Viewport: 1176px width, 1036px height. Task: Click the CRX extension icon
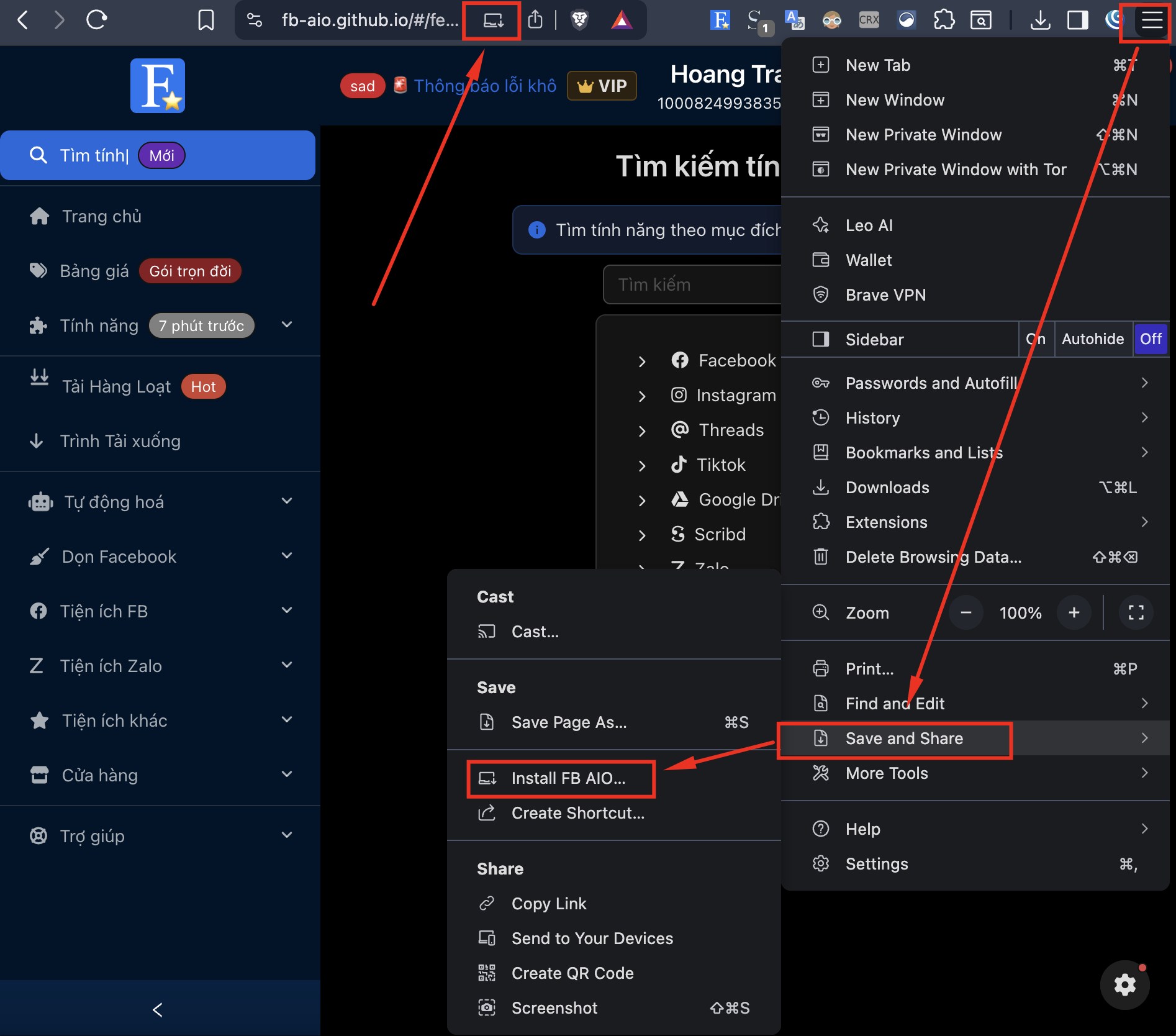(x=869, y=20)
